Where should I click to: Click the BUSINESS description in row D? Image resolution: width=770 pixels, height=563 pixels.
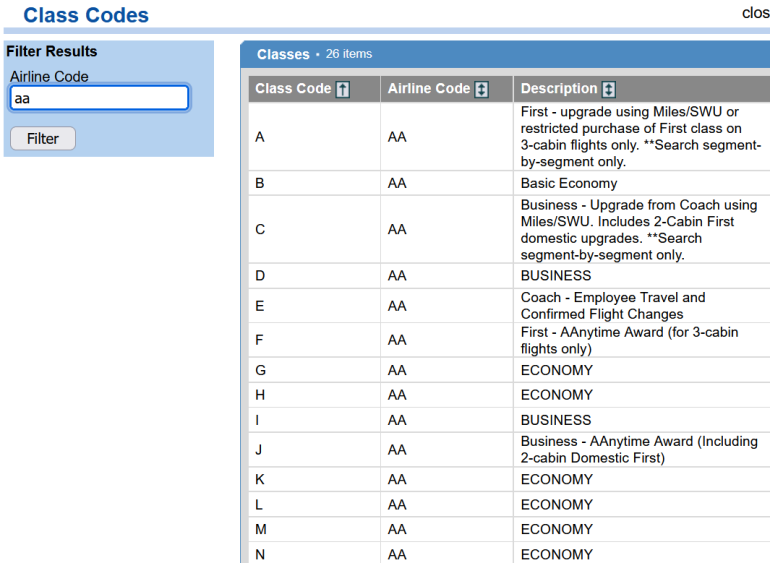pyautogui.click(x=556, y=276)
